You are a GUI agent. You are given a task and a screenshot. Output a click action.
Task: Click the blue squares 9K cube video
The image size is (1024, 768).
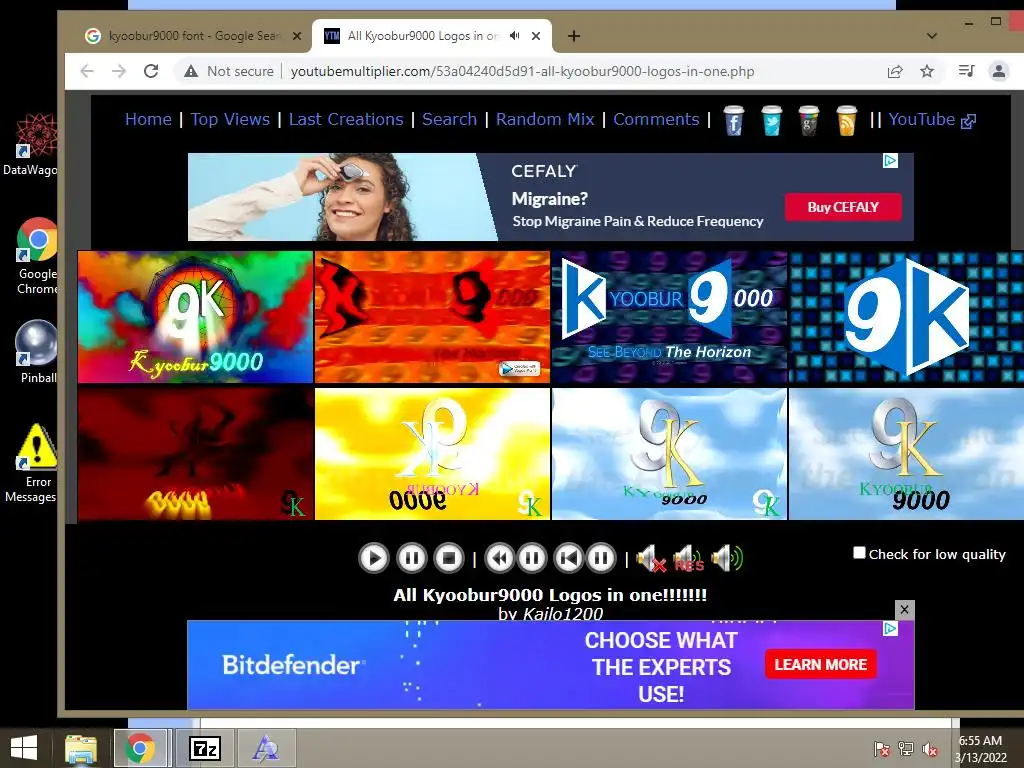(x=906, y=317)
